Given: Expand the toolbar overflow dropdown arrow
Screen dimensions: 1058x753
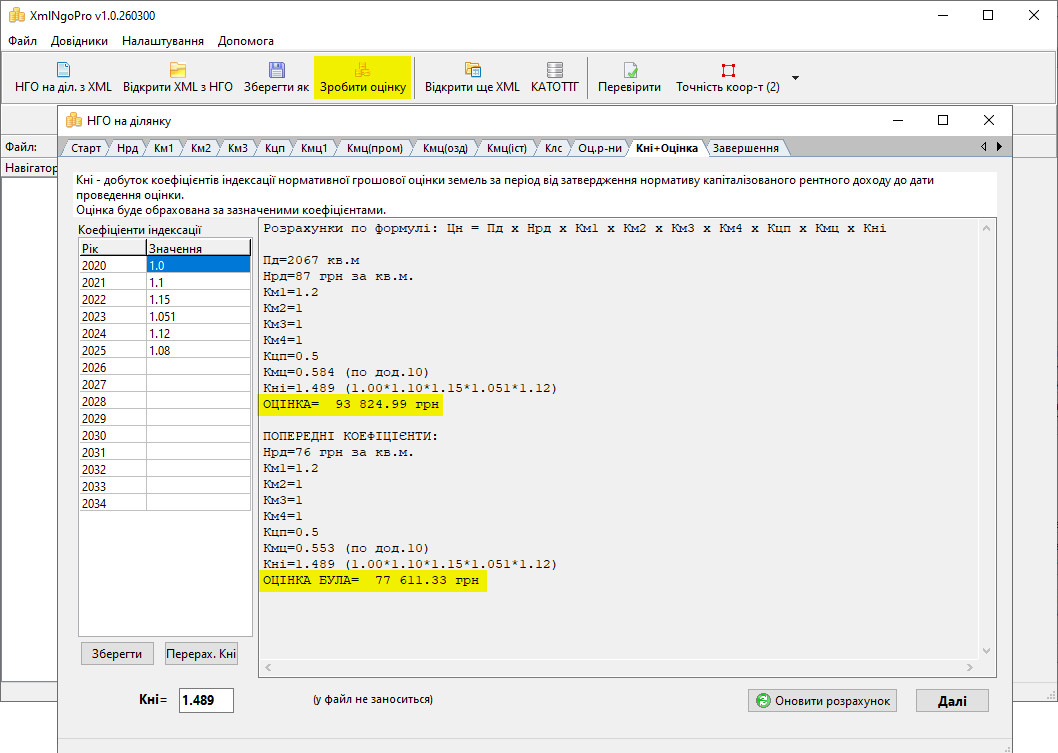Looking at the screenshot, I should point(795,78).
